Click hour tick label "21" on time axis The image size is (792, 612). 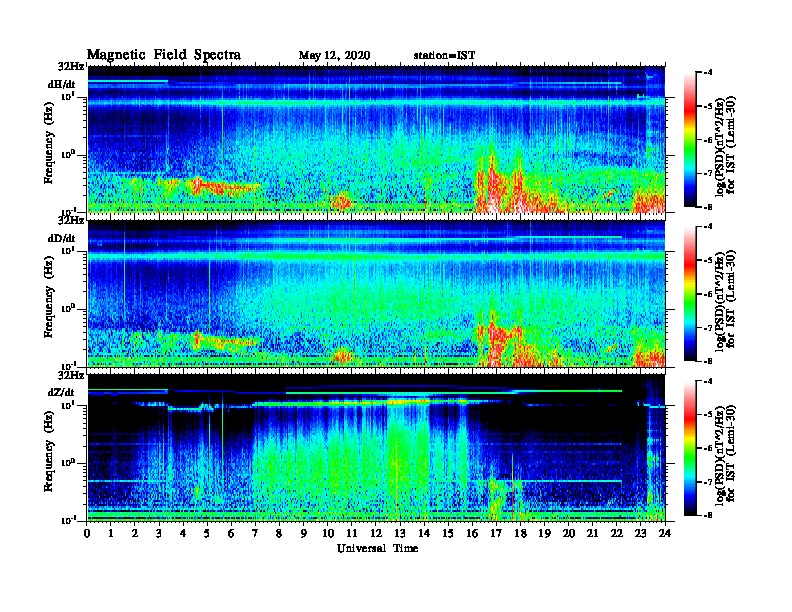pos(593,534)
